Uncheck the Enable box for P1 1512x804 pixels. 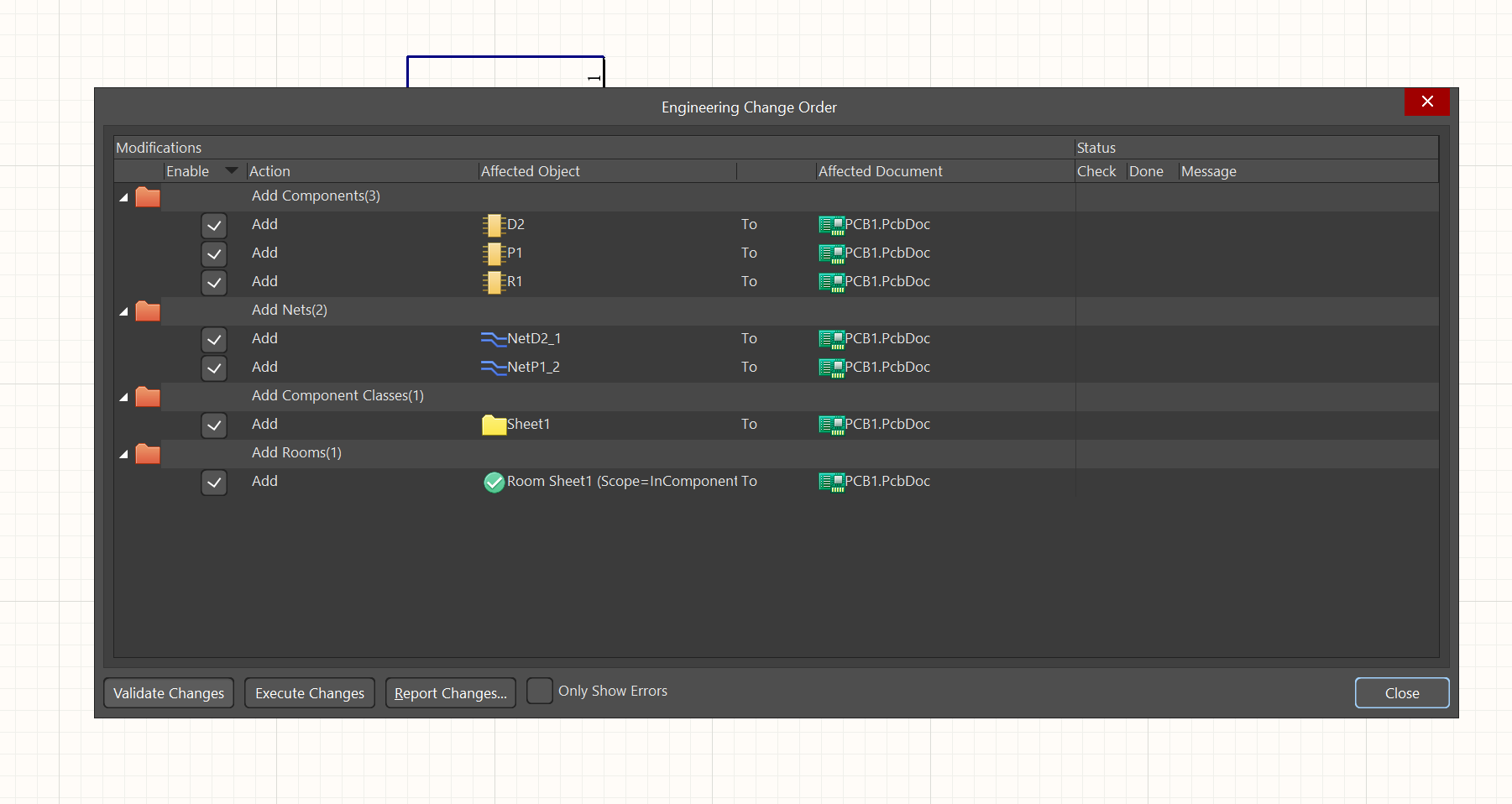coord(214,254)
